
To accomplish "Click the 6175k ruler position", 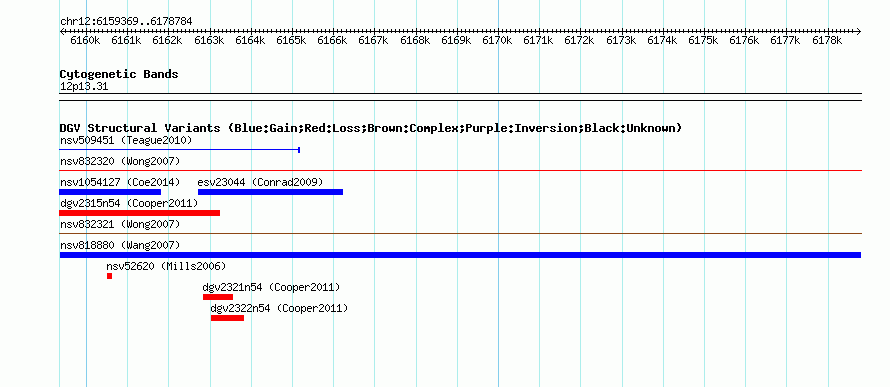I will click(704, 40).
